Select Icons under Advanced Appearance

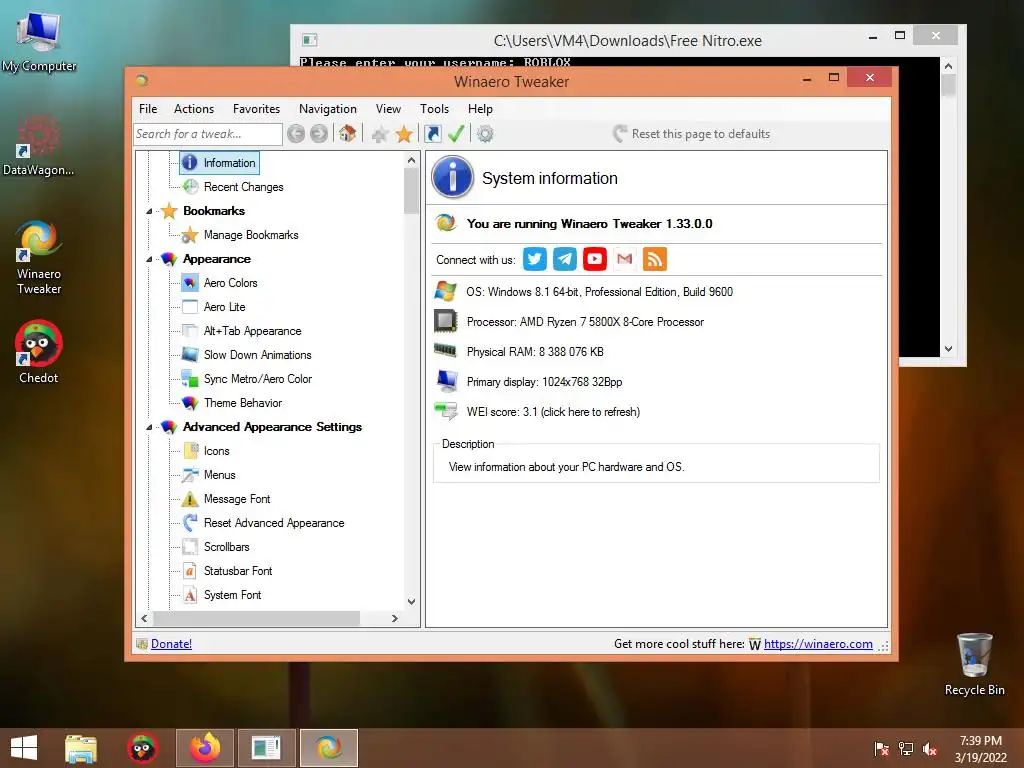(x=216, y=451)
